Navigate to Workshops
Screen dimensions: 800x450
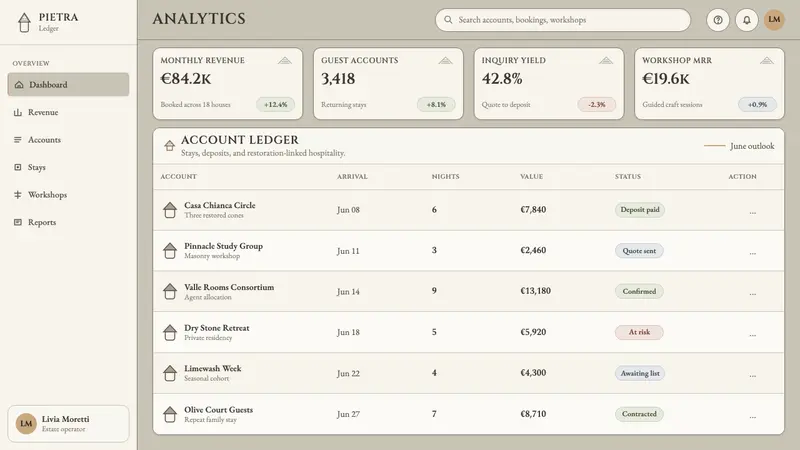click(x=68, y=195)
